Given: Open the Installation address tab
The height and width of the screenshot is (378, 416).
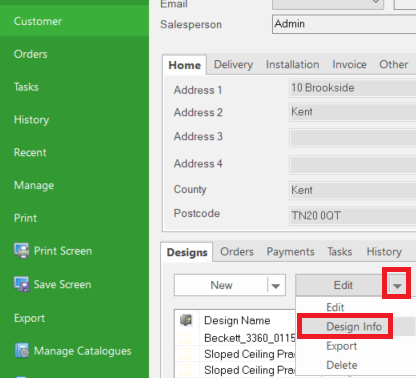Looking at the screenshot, I should (x=292, y=64).
